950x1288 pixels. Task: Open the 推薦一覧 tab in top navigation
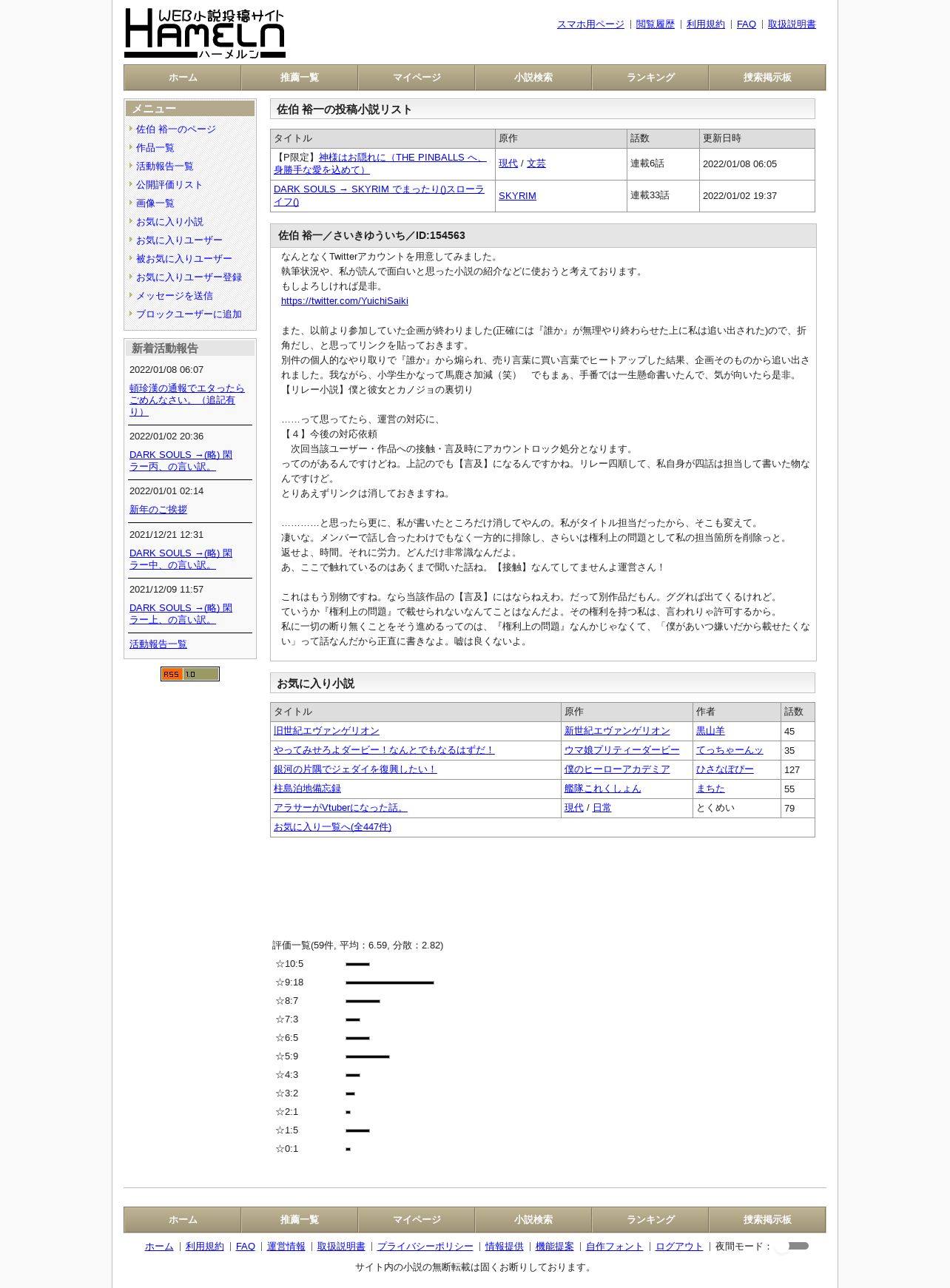pos(300,78)
